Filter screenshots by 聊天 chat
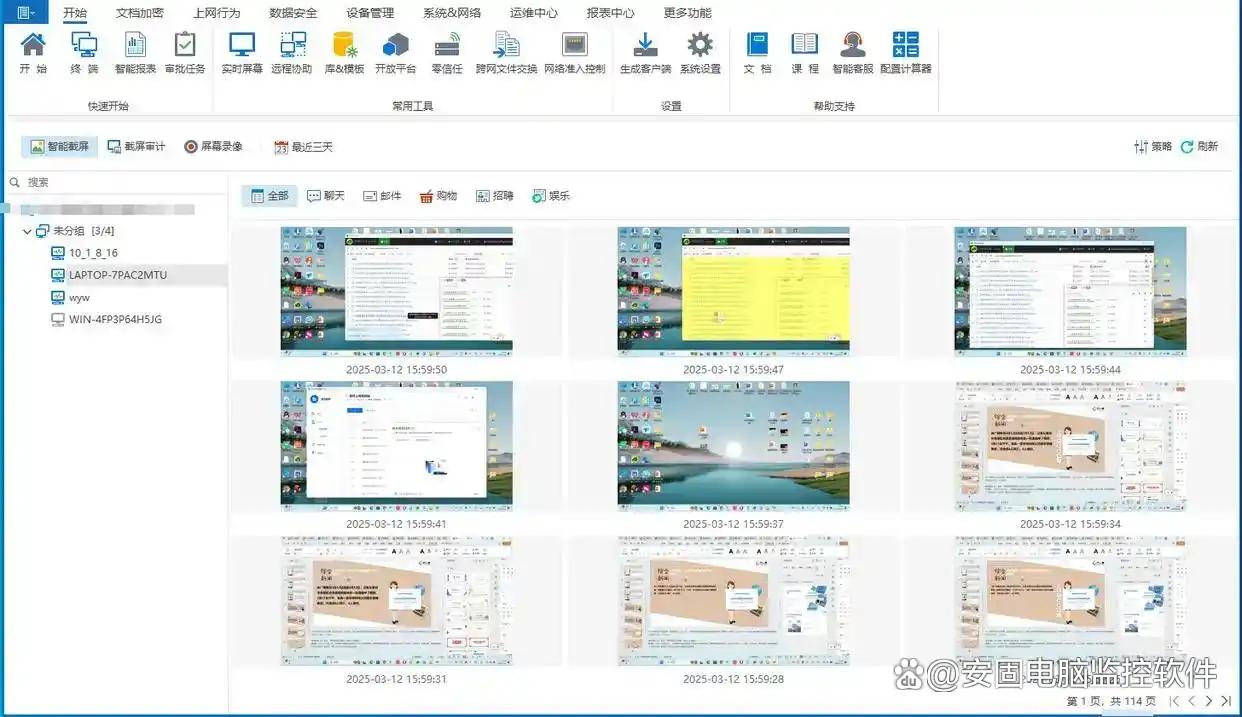Image resolution: width=1242 pixels, height=717 pixels. (x=325, y=196)
